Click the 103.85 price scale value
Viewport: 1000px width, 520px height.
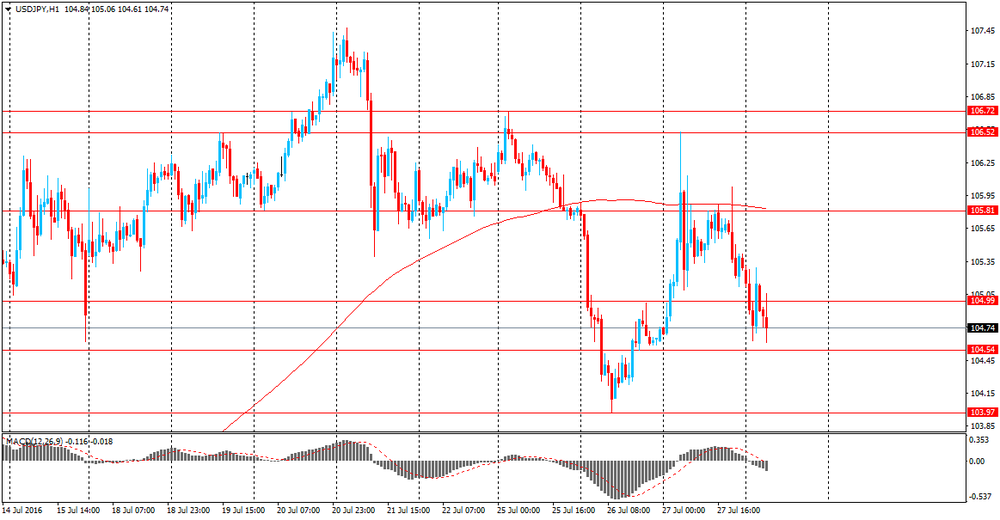(x=983, y=426)
